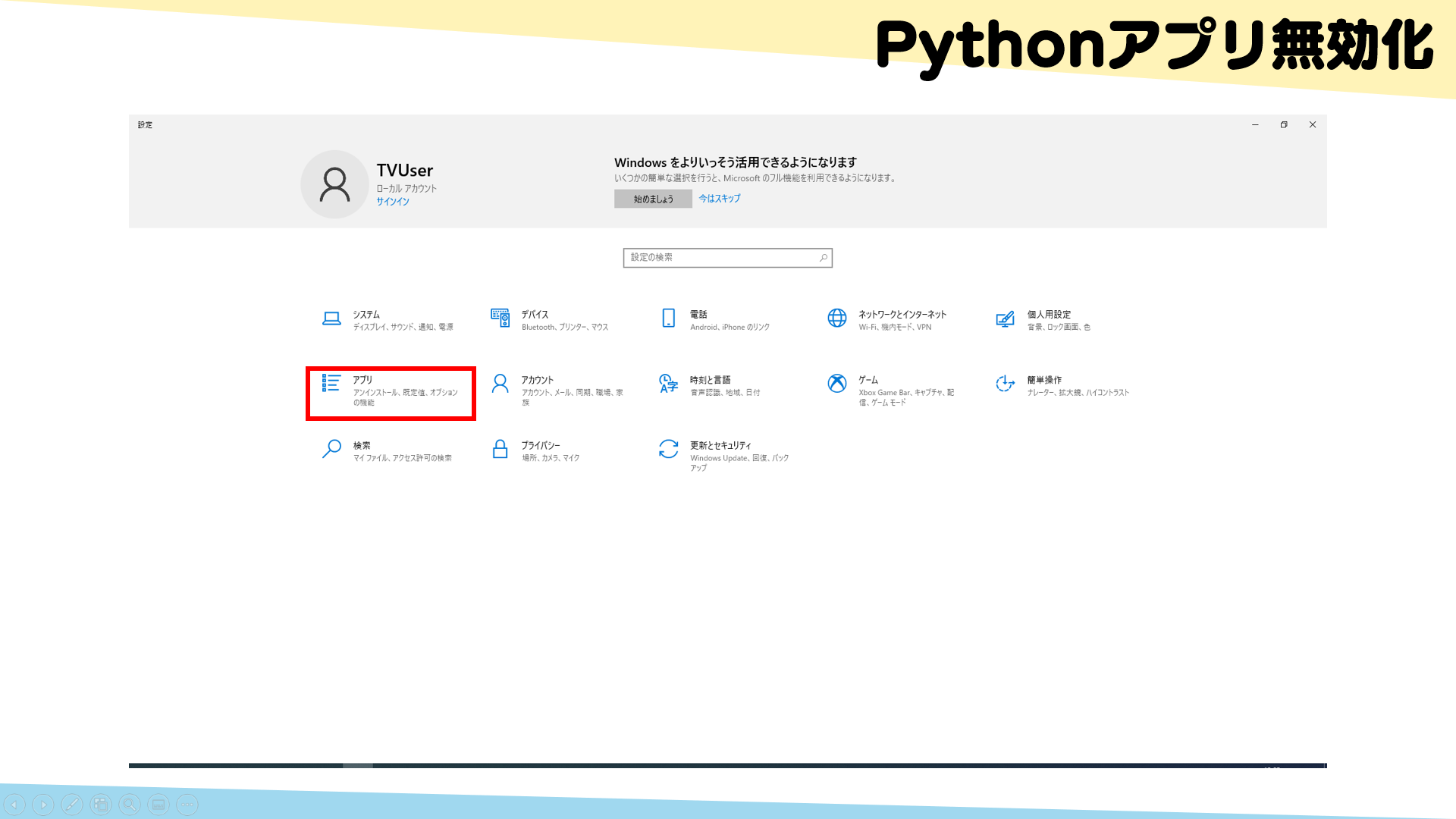Open the slideshow pen tools
The width and height of the screenshot is (1456, 819).
click(x=72, y=805)
